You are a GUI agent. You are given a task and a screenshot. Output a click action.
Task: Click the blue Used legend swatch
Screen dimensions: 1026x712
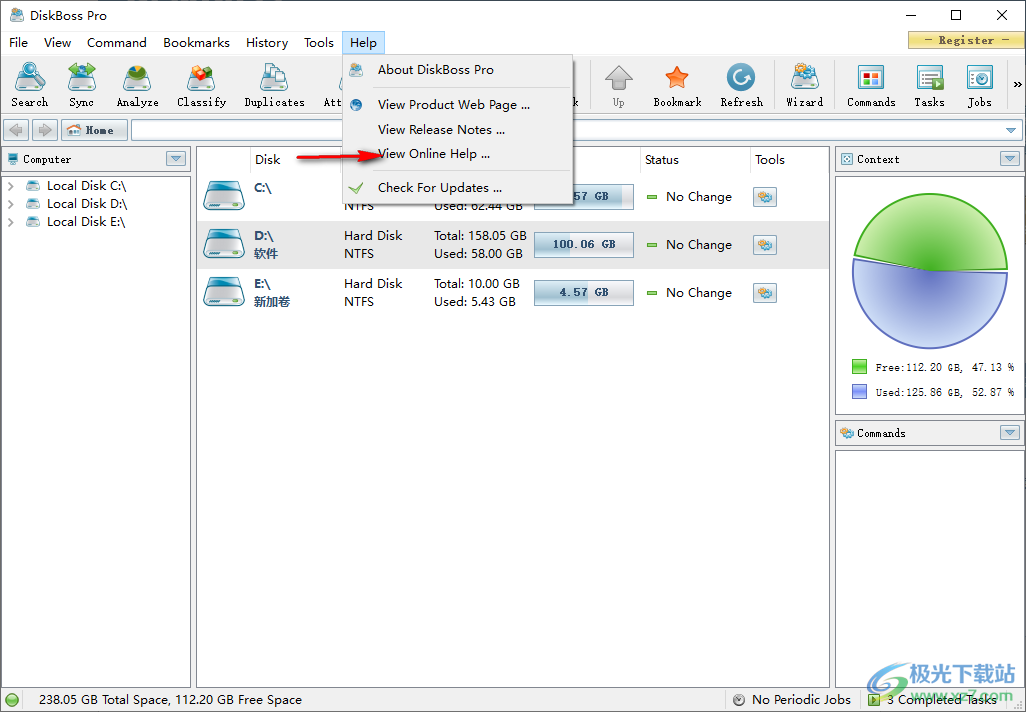[x=859, y=392]
